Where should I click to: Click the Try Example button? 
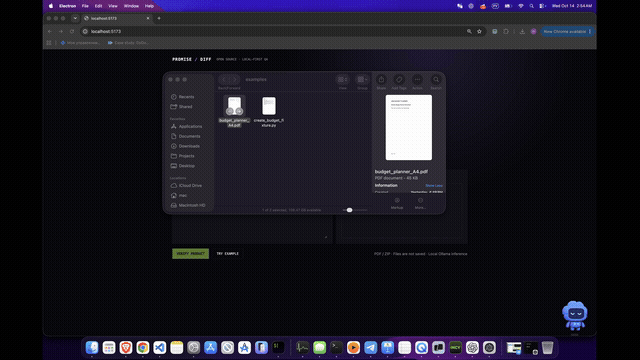(x=227, y=253)
